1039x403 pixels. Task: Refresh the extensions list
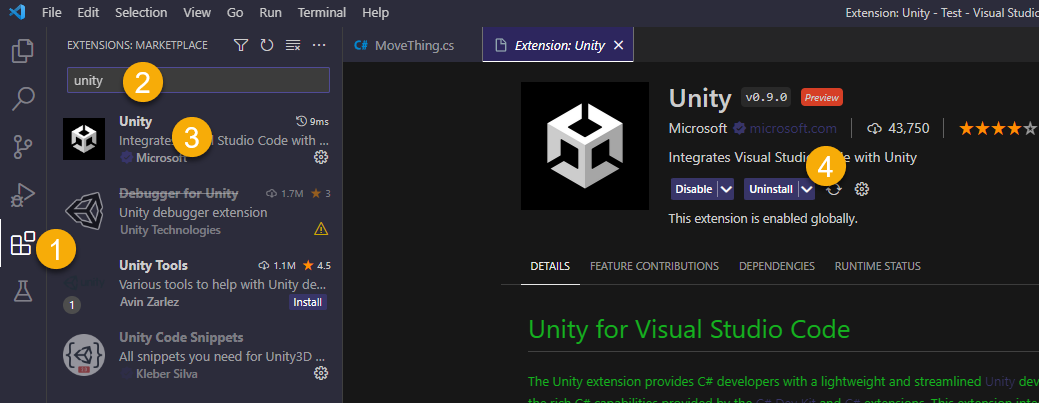click(267, 45)
